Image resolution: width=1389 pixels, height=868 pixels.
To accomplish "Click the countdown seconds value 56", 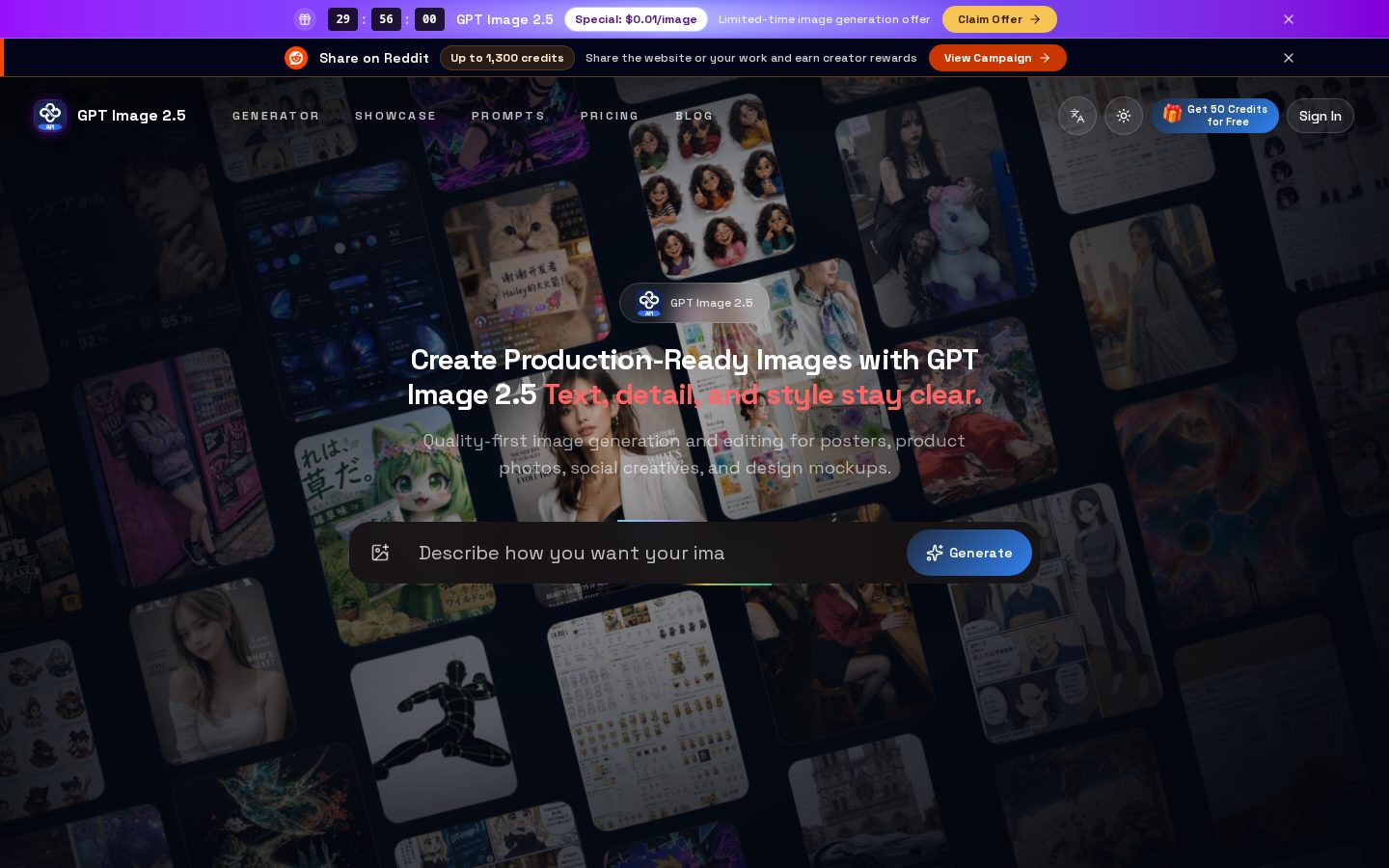I will pos(387,19).
